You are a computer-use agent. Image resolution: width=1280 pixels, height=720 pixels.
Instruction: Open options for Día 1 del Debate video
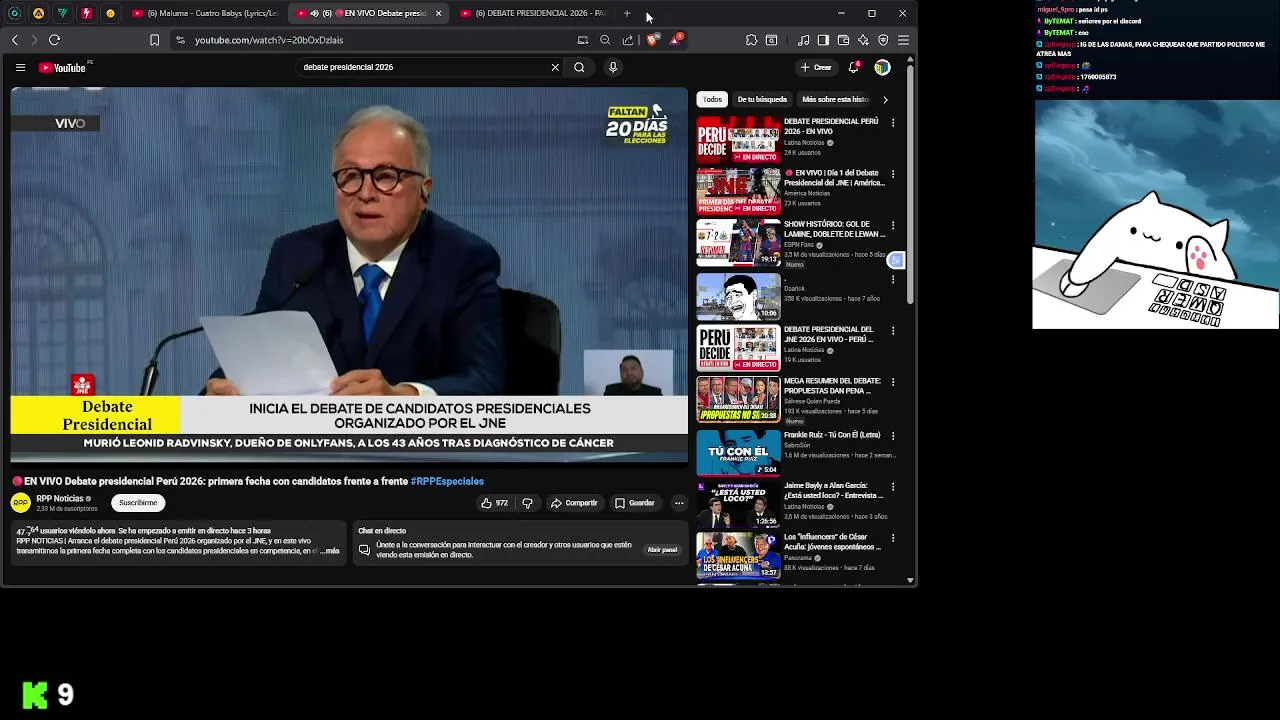pyautogui.click(x=893, y=174)
